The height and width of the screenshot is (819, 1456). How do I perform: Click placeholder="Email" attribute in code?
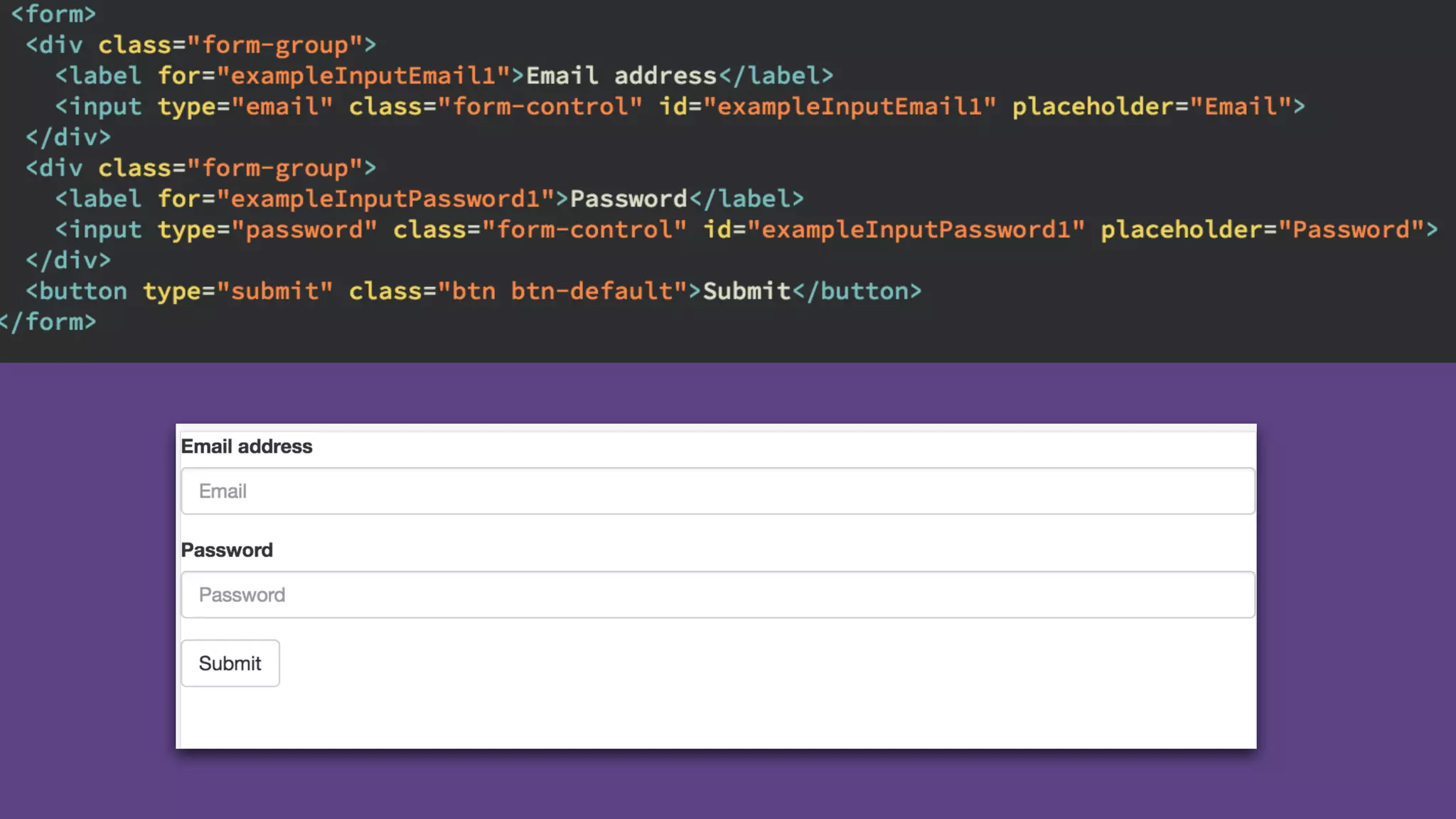coord(1151,107)
